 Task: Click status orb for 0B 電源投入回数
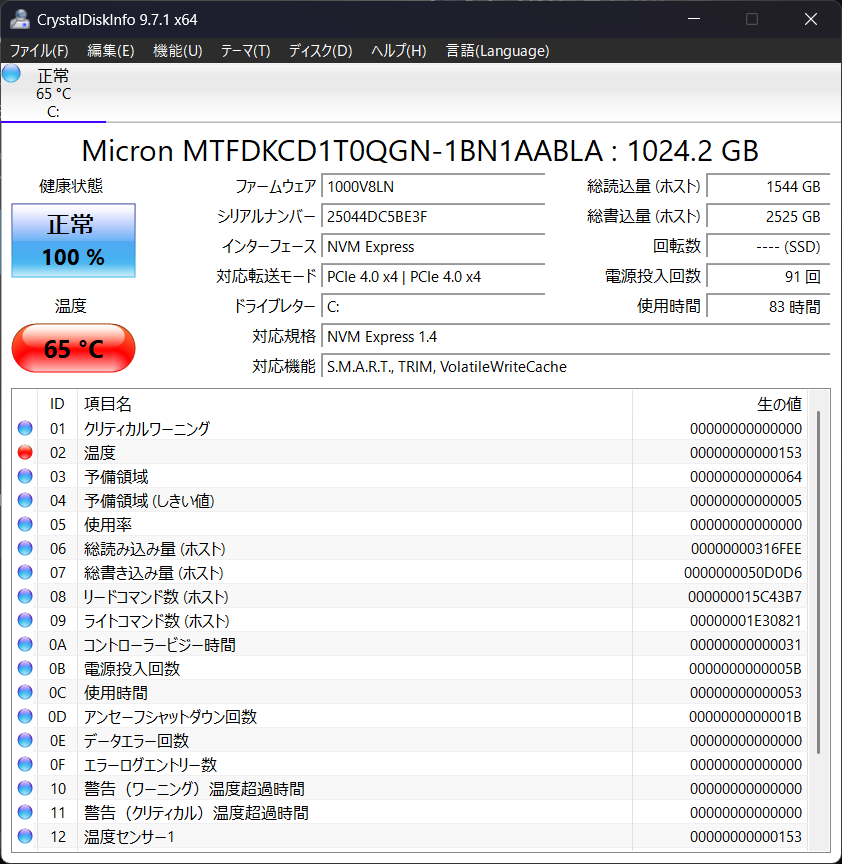[x=25, y=668]
